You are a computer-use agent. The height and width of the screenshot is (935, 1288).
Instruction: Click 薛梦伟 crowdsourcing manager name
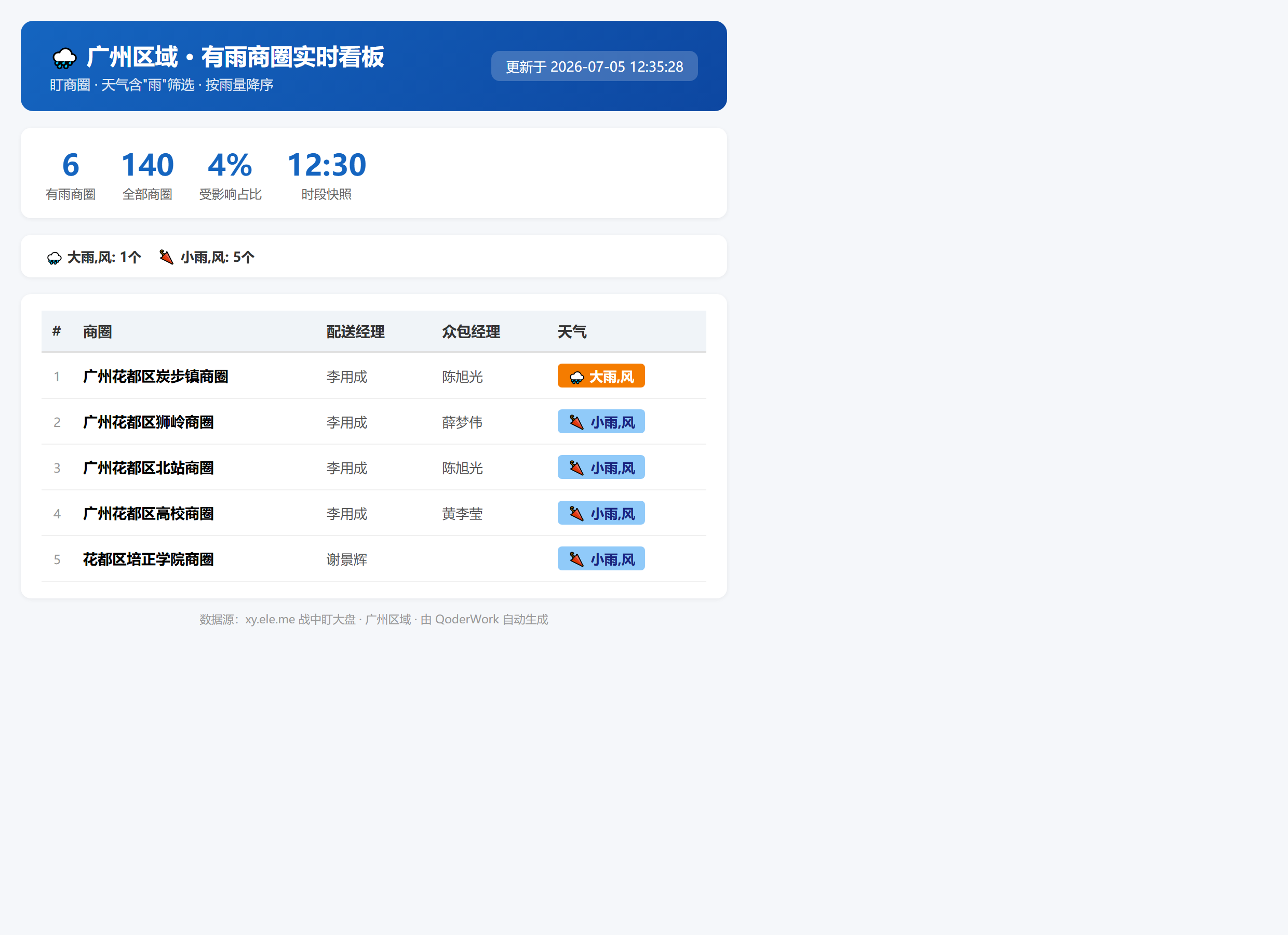click(462, 422)
